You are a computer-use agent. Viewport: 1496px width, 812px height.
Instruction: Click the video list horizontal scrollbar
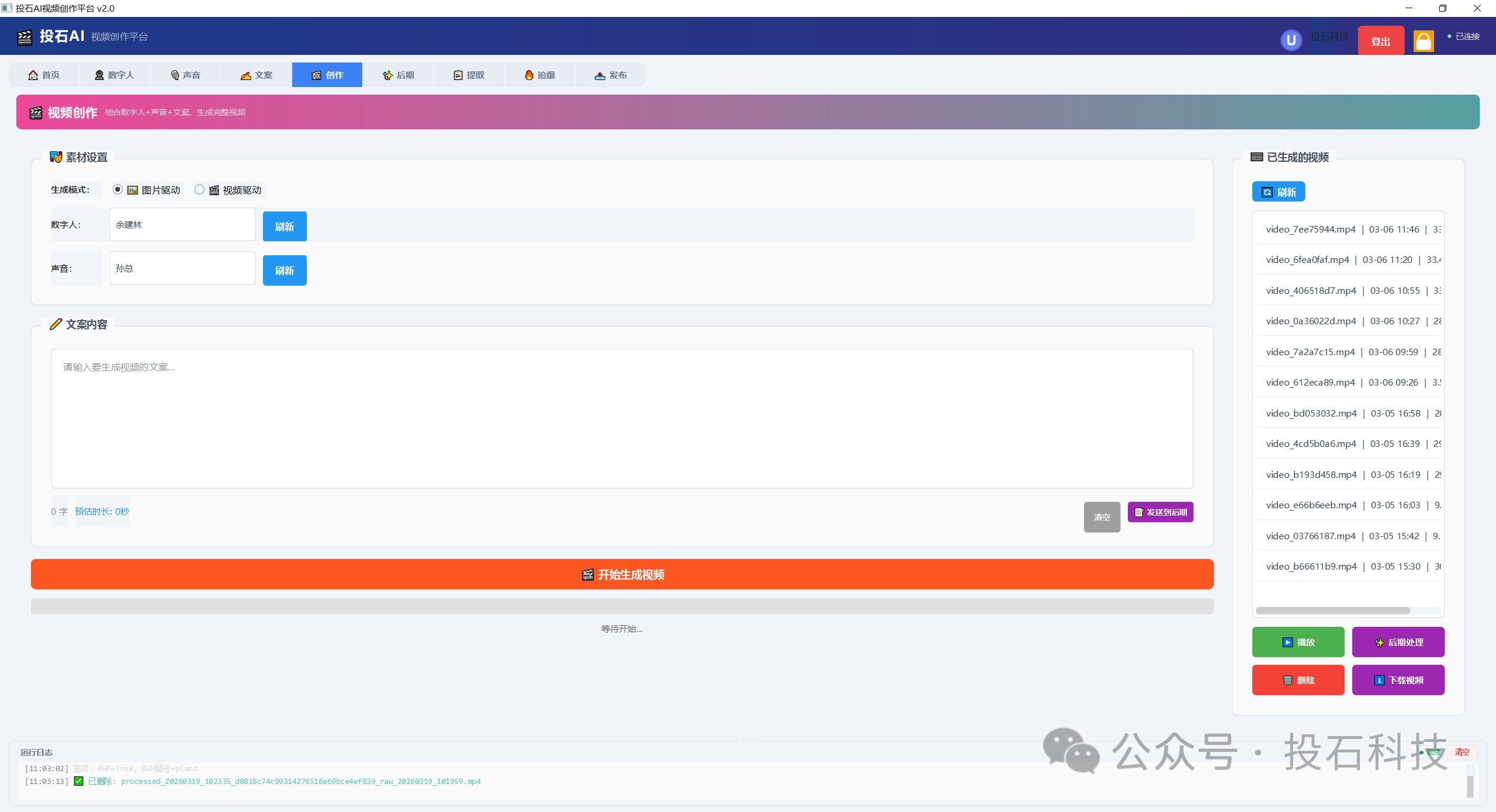point(1332,610)
